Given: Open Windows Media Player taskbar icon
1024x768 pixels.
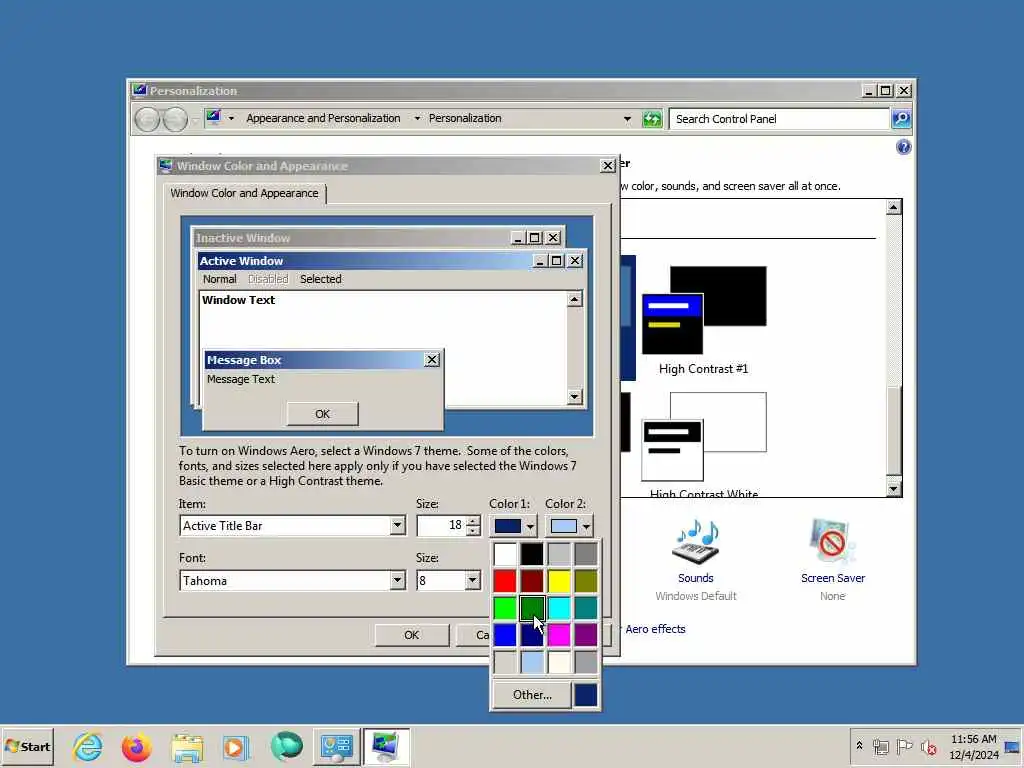Looking at the screenshot, I should pos(236,746).
